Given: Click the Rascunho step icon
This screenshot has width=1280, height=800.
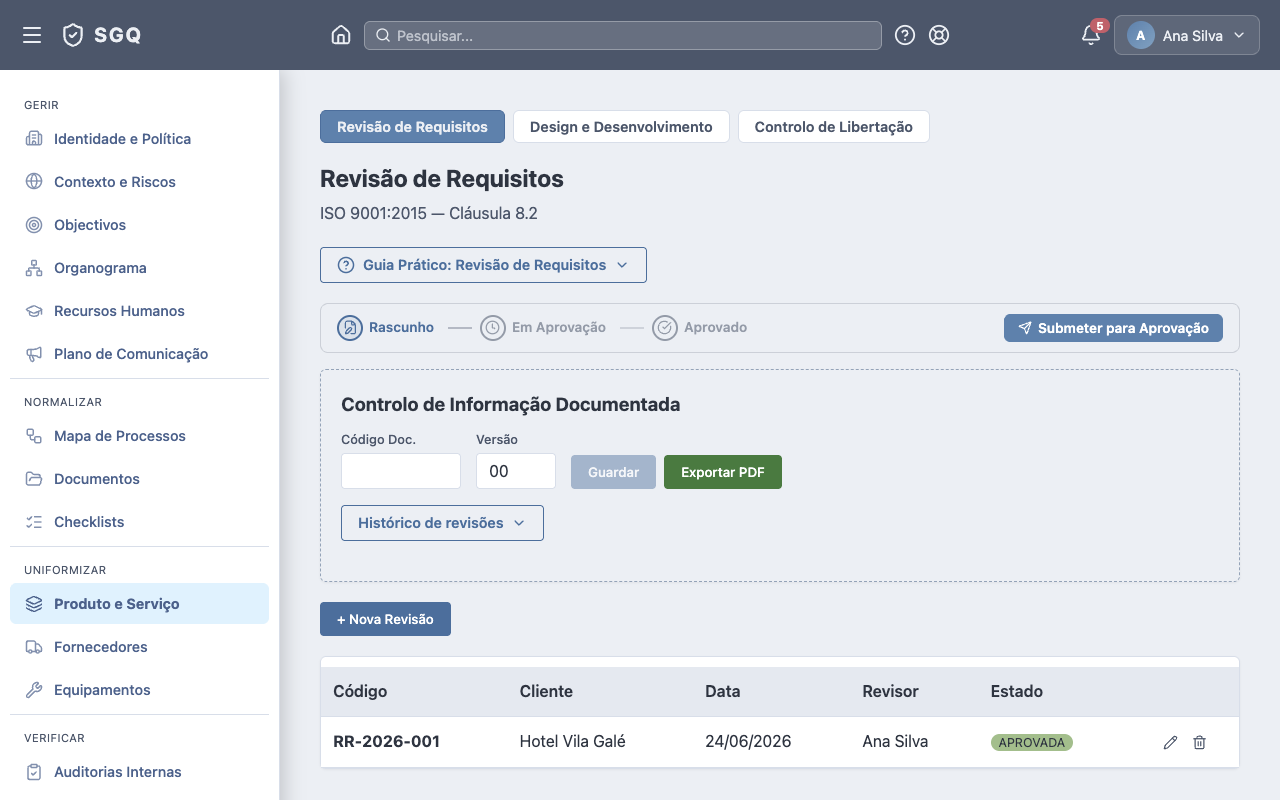Looking at the screenshot, I should click(x=350, y=328).
